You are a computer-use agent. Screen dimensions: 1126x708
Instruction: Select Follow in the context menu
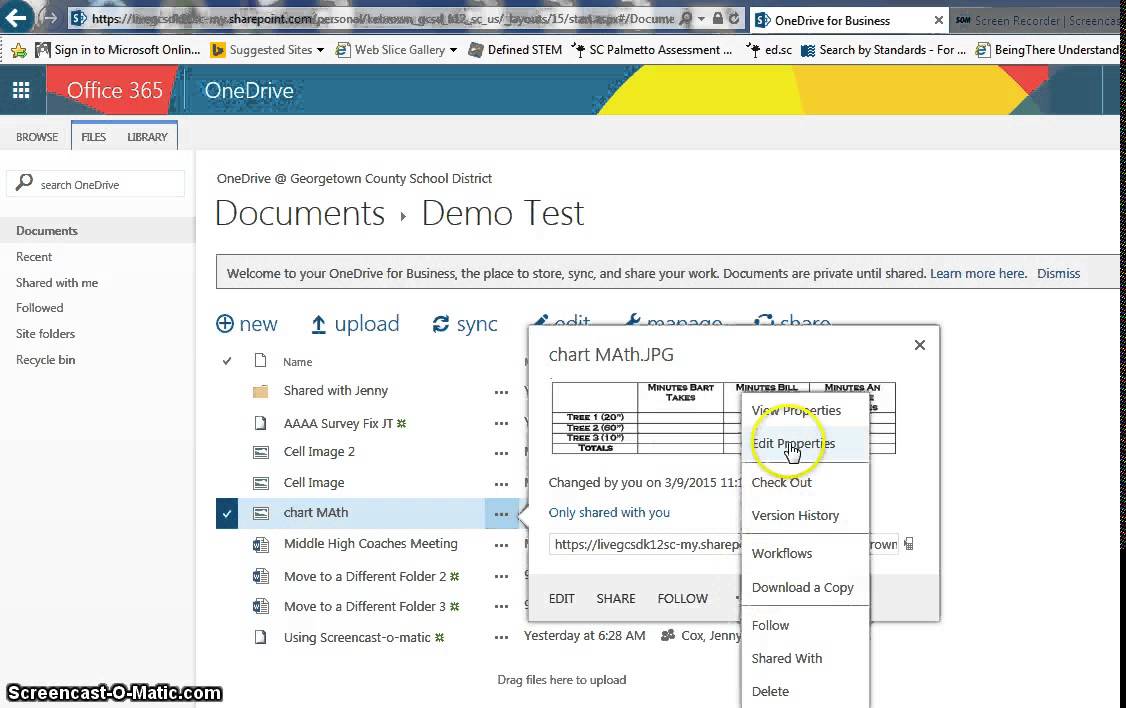pyautogui.click(x=770, y=625)
